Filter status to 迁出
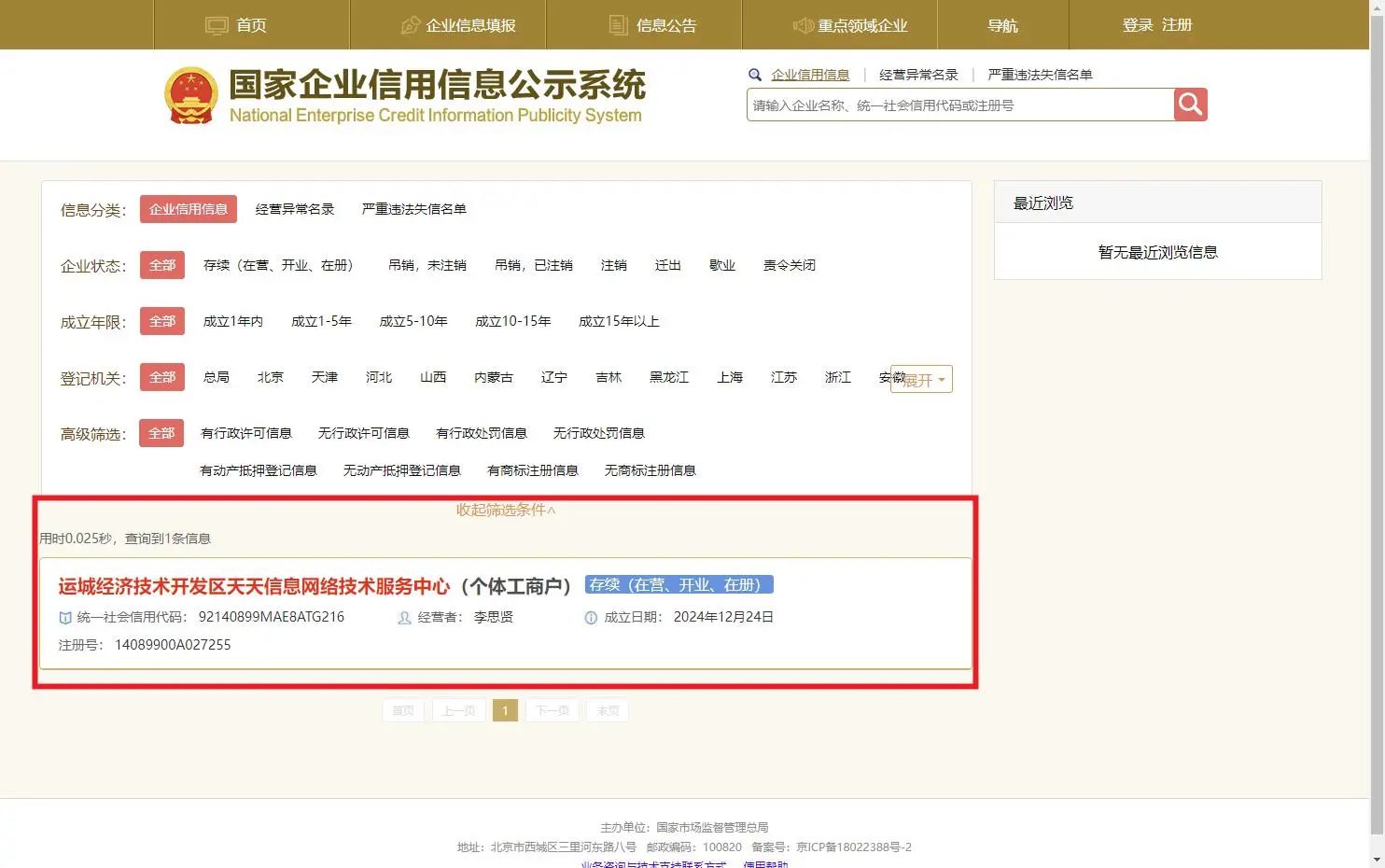1385x868 pixels. pos(668,265)
